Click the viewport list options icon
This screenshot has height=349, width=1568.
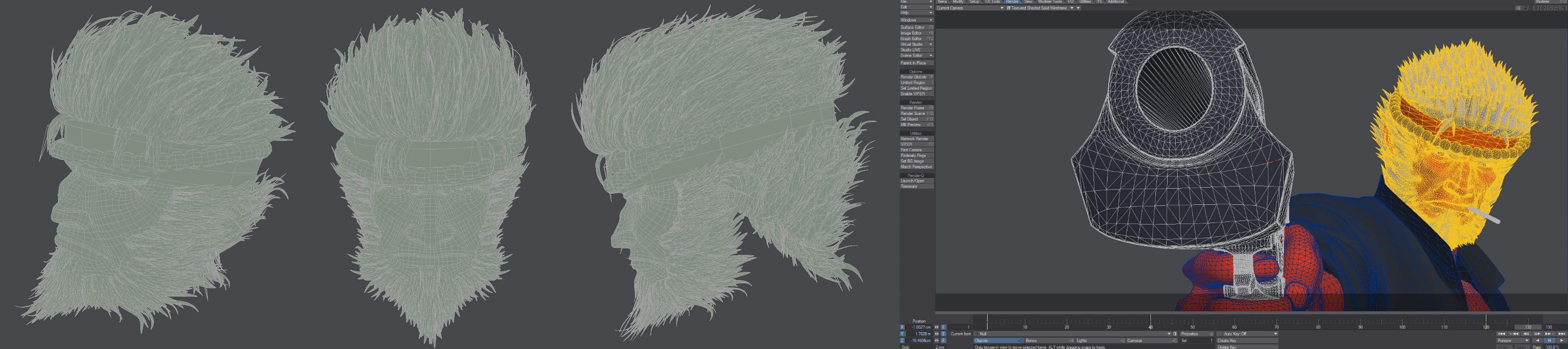(1518, 8)
